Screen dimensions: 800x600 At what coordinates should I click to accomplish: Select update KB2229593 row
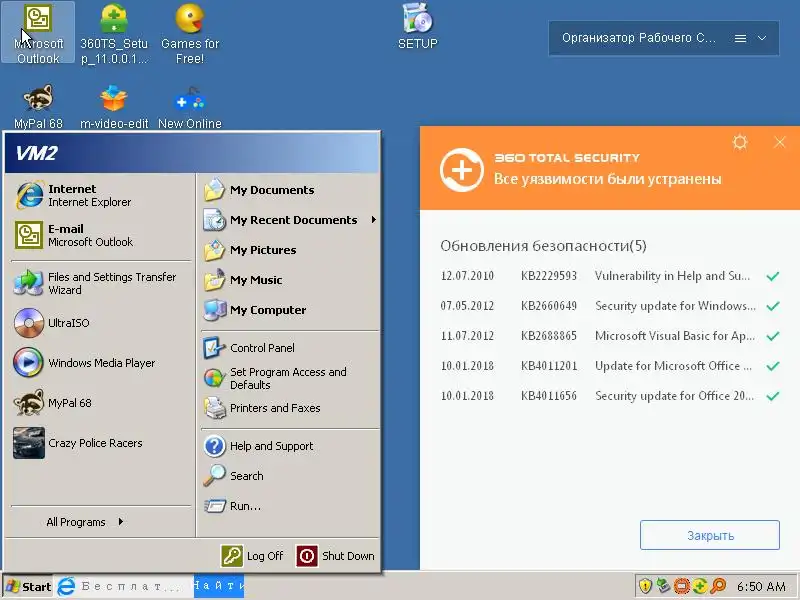[x=610, y=276]
